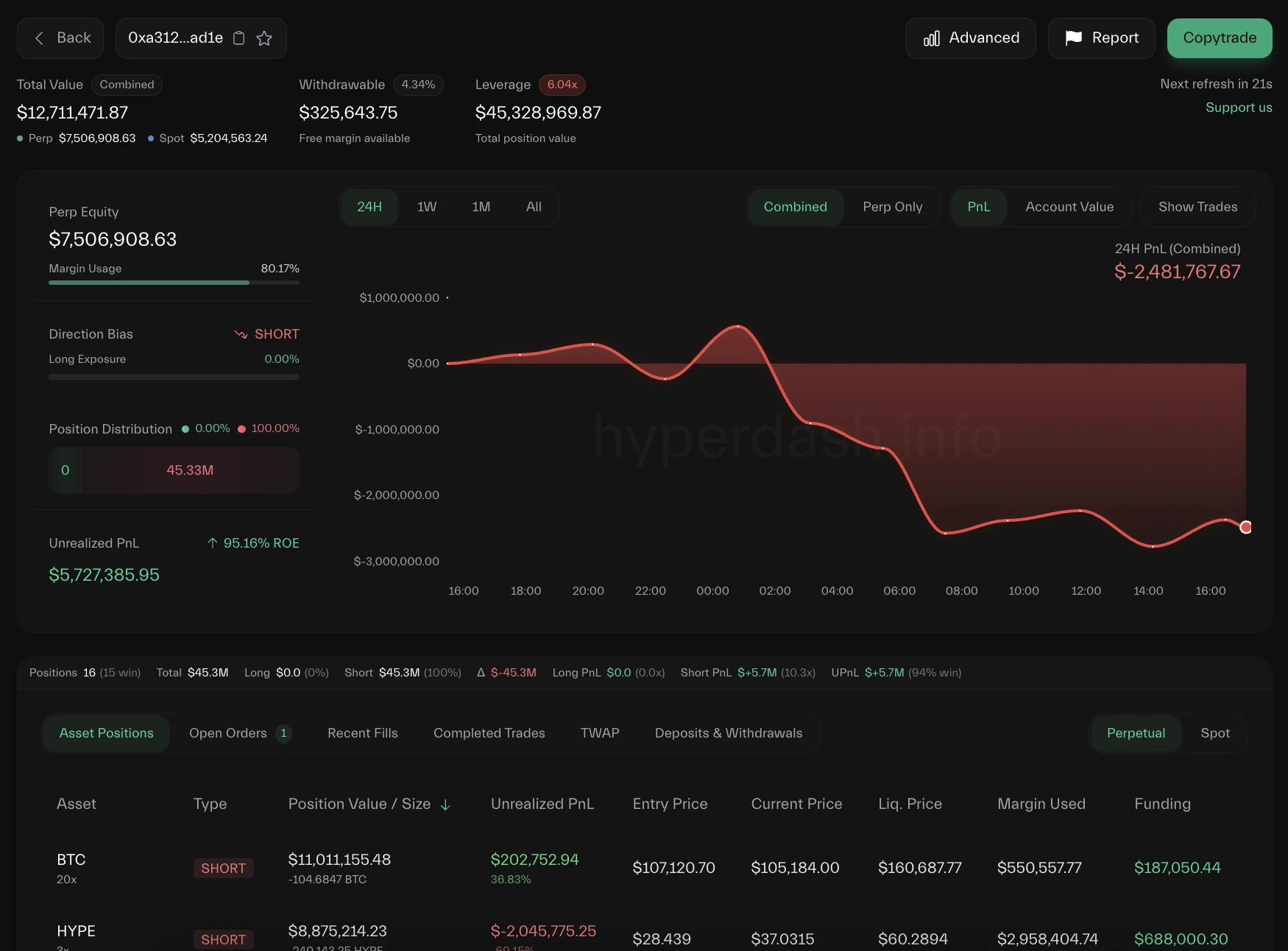Click the downward trend arrow beside SHORT bias

click(241, 334)
